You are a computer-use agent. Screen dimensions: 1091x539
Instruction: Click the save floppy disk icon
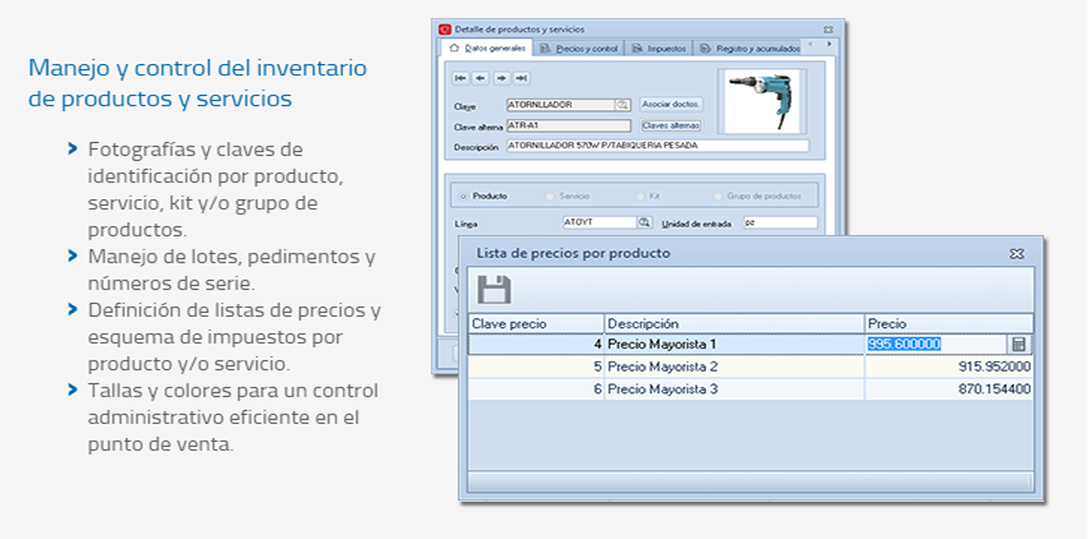[x=494, y=290]
